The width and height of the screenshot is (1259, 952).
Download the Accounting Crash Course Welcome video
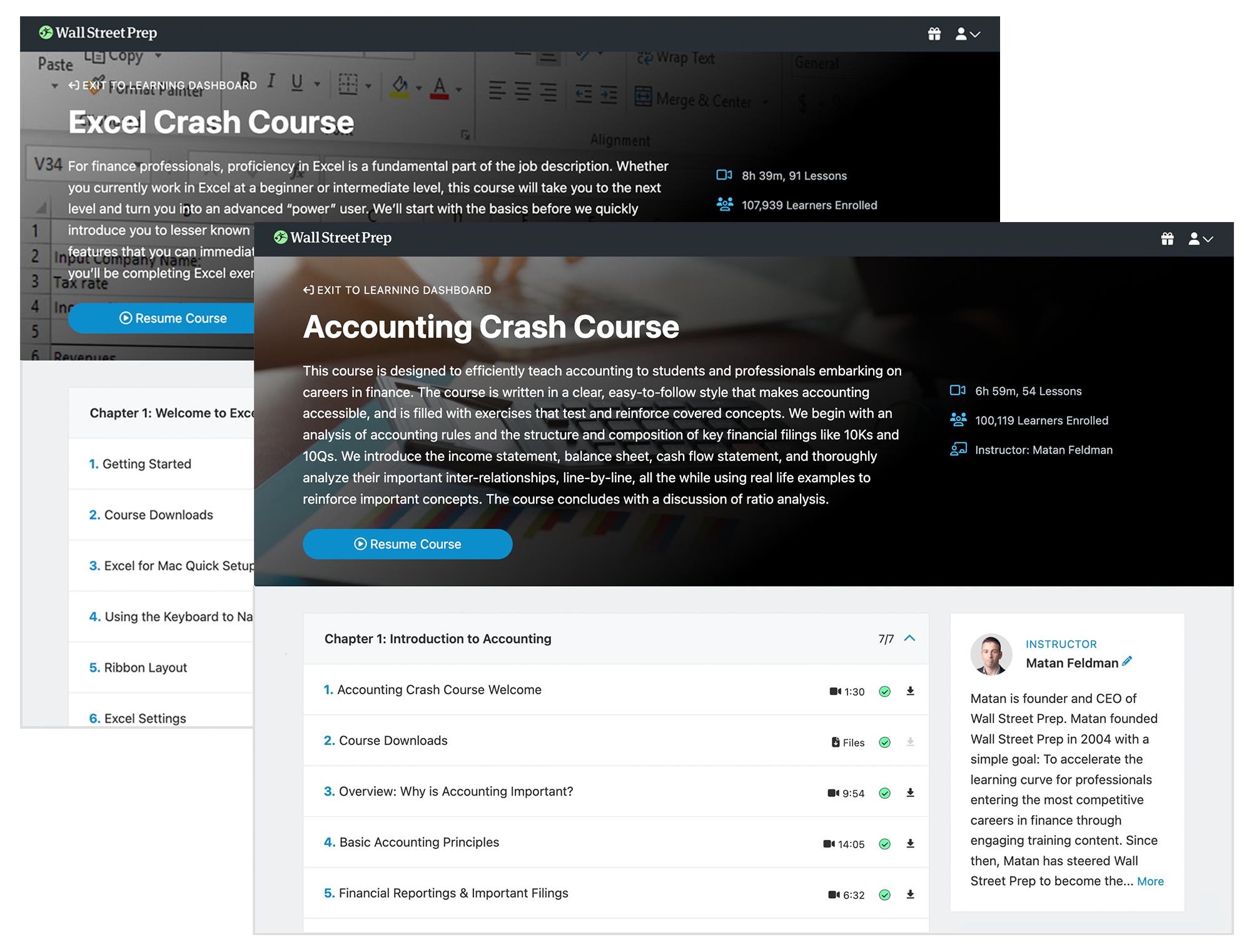[911, 691]
